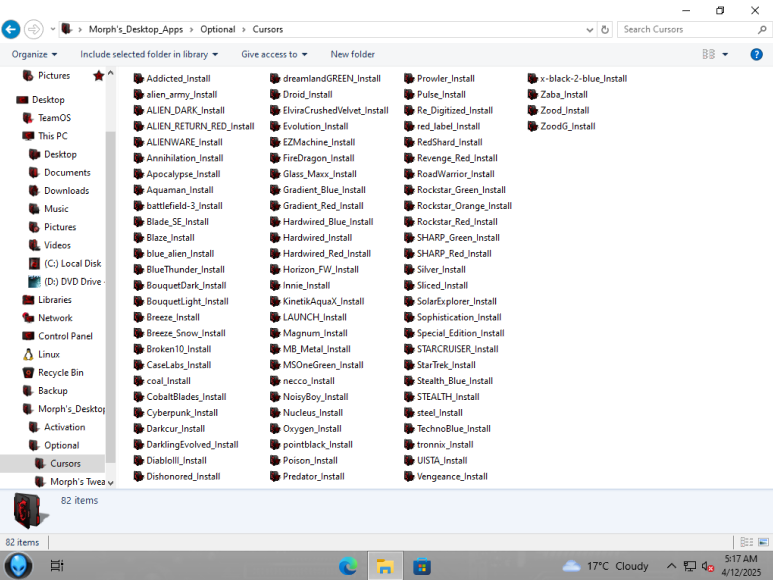Click Morph's_Desktop_Apps in breadcrumb path
This screenshot has width=773, height=580.
[x=136, y=30]
